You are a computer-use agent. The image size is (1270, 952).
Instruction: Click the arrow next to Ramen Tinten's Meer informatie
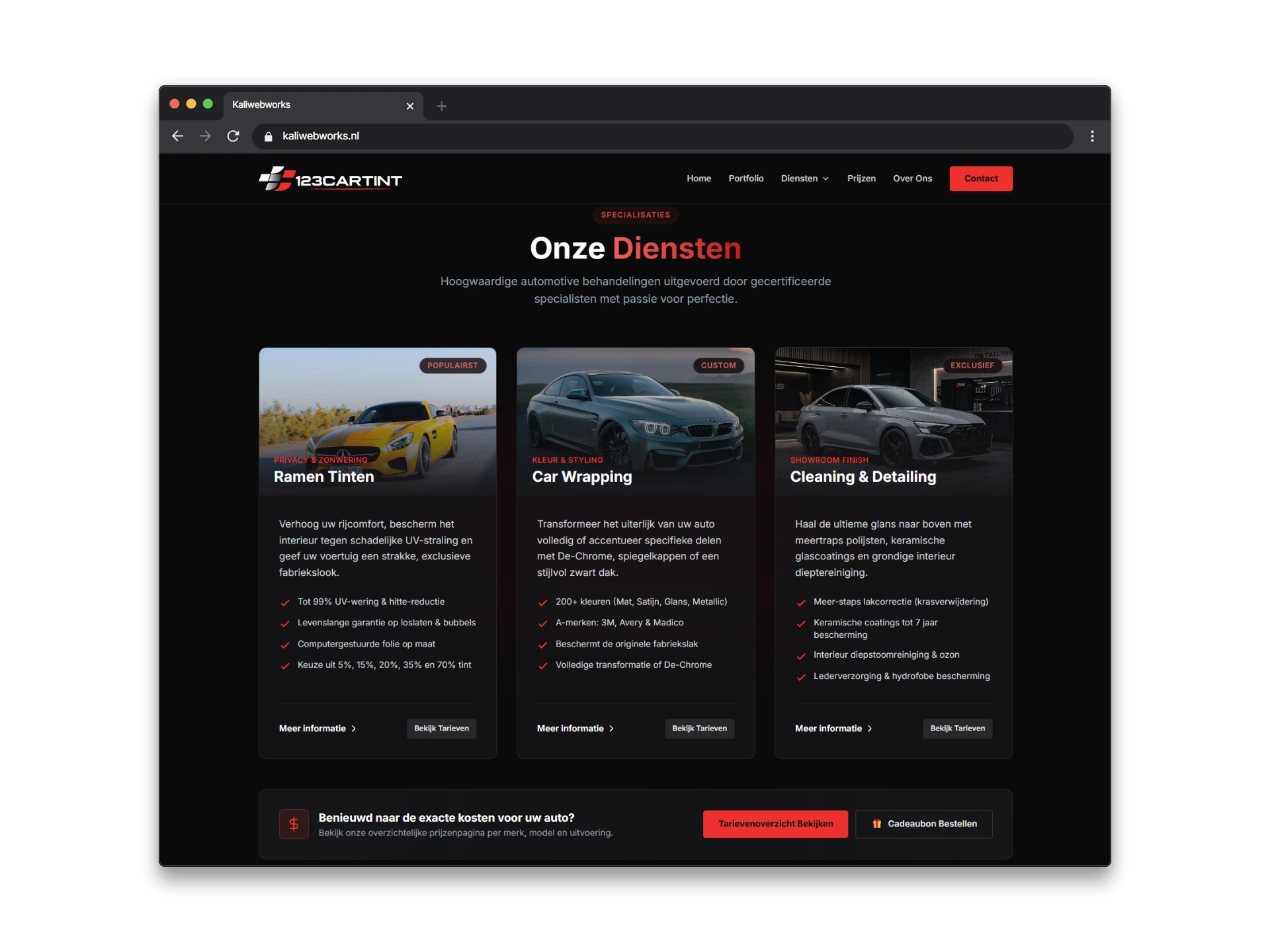(x=354, y=729)
